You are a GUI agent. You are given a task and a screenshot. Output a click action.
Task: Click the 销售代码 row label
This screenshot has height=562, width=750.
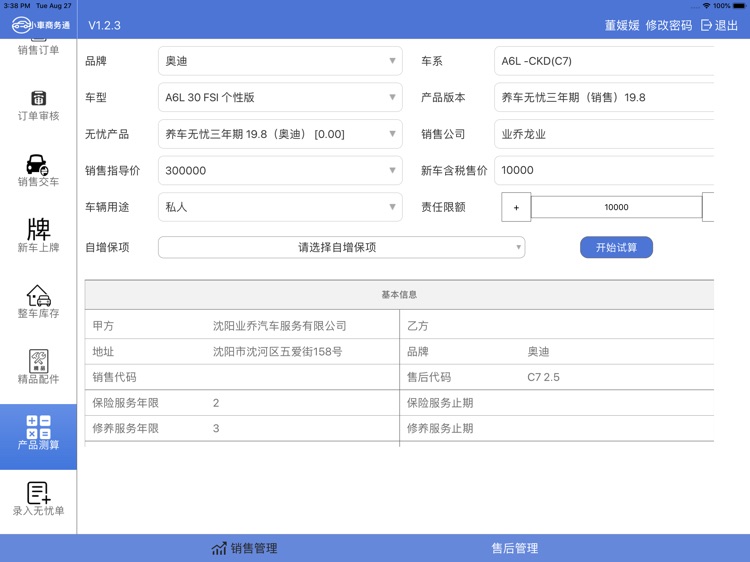click(114, 377)
